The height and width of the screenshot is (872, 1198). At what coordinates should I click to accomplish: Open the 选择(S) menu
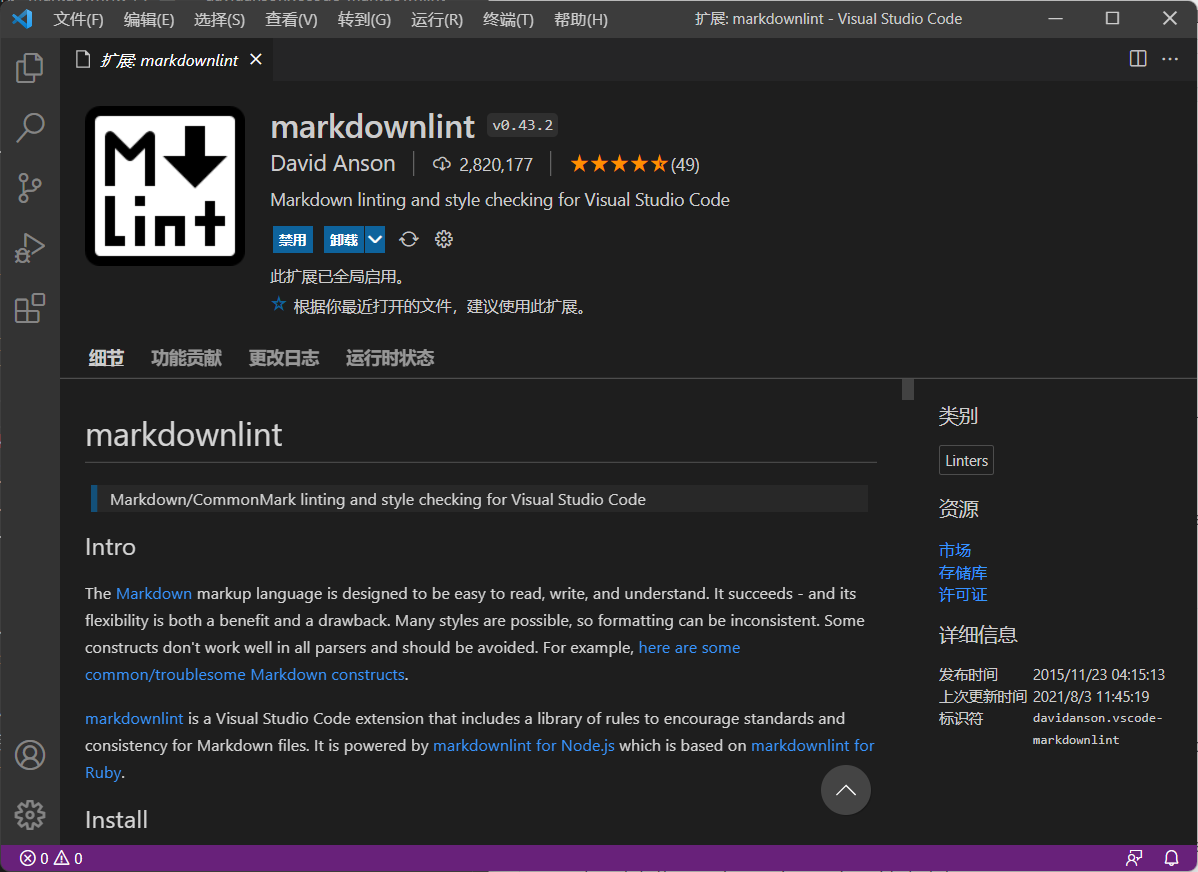(219, 19)
